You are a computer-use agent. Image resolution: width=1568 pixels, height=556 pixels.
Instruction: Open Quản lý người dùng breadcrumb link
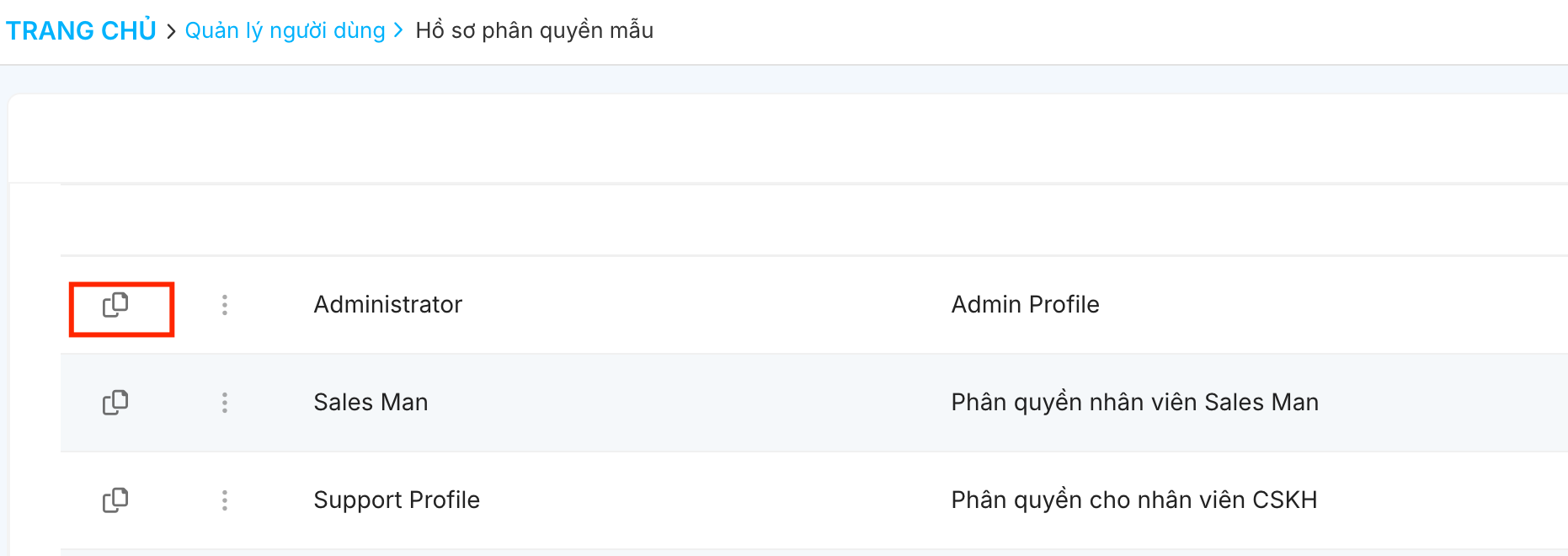coord(285,31)
